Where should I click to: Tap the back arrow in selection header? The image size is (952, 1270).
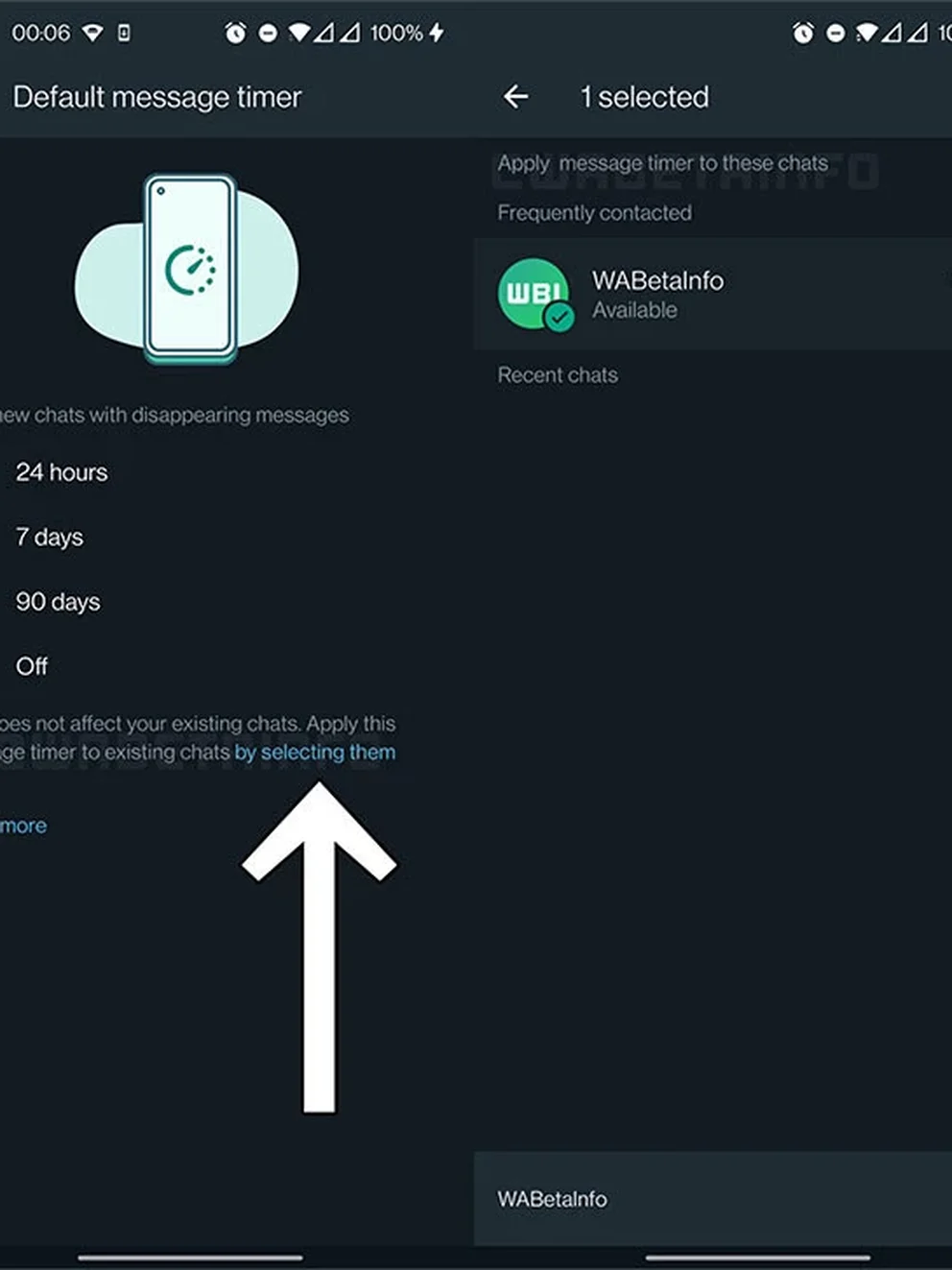pyautogui.click(x=516, y=97)
